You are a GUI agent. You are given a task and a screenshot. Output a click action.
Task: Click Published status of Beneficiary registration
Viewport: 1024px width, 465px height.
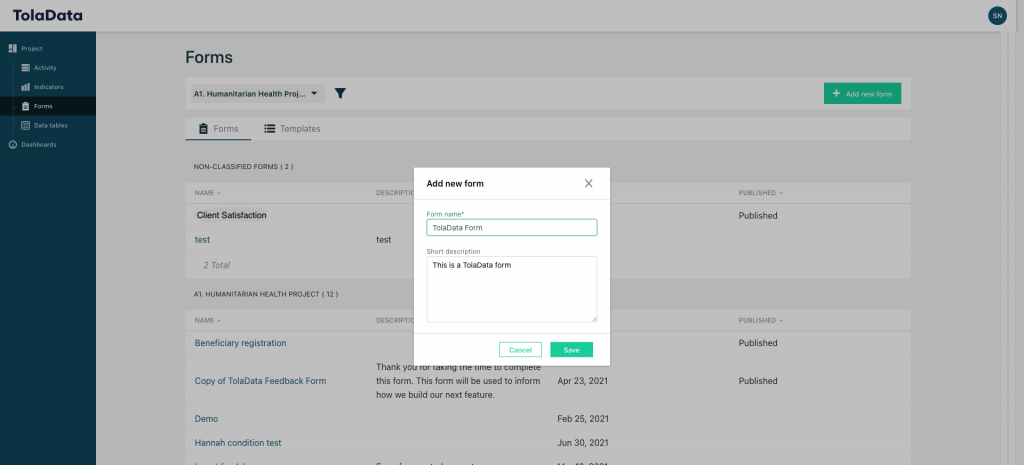(x=758, y=343)
